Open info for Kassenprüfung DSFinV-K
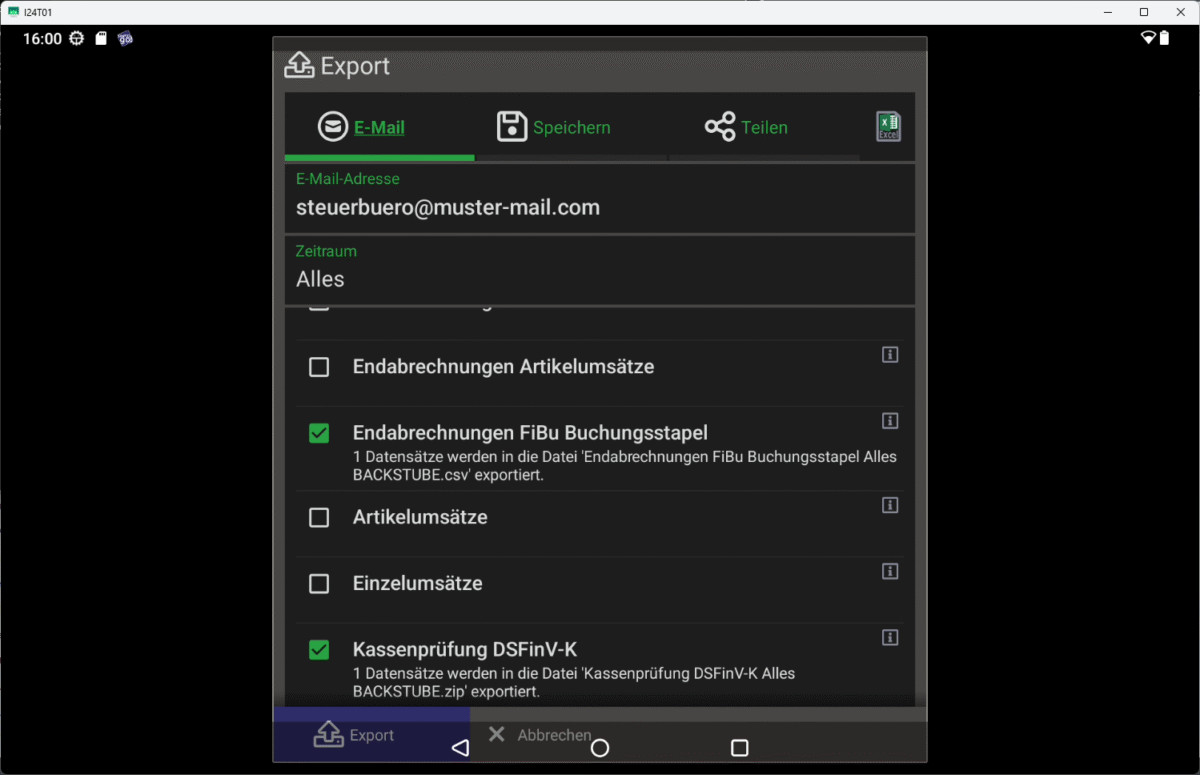This screenshot has height=775, width=1200. [x=890, y=638]
